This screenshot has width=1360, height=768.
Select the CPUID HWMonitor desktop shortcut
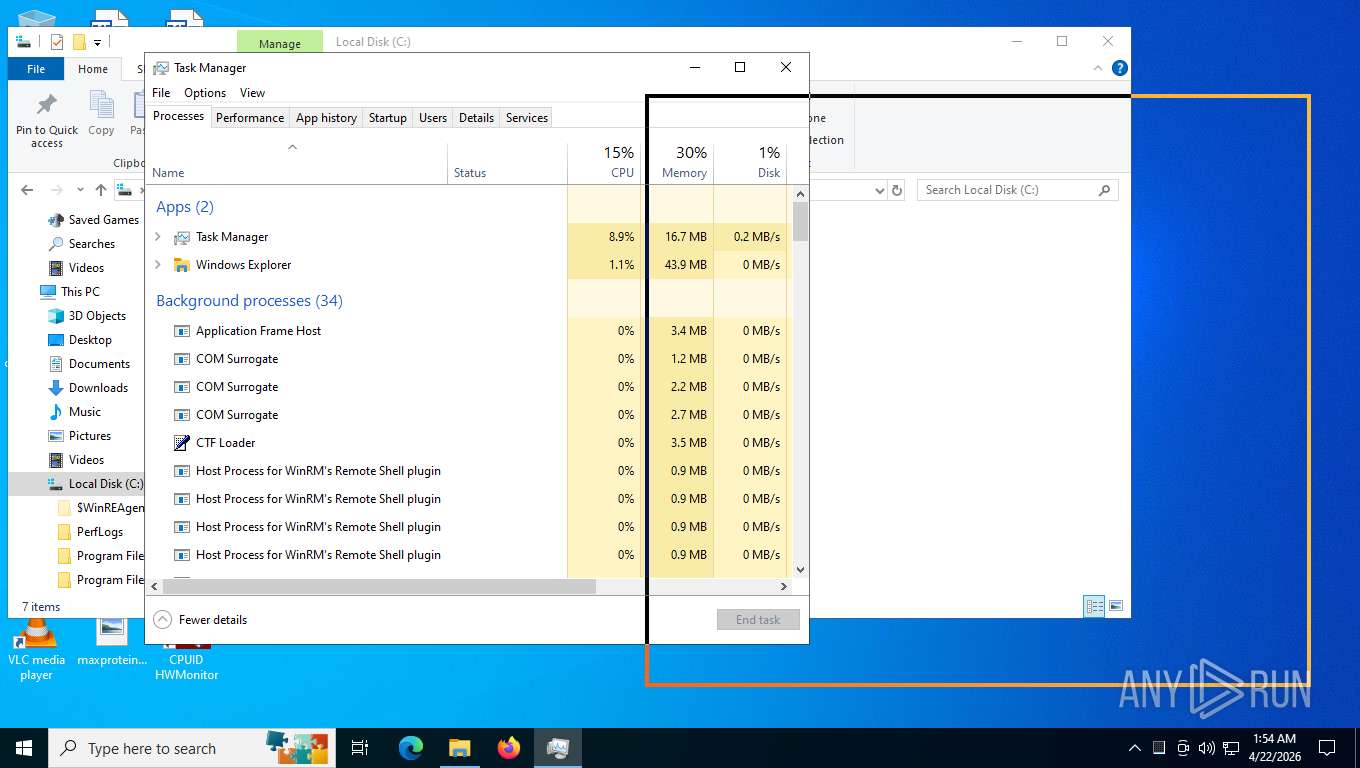click(x=186, y=663)
